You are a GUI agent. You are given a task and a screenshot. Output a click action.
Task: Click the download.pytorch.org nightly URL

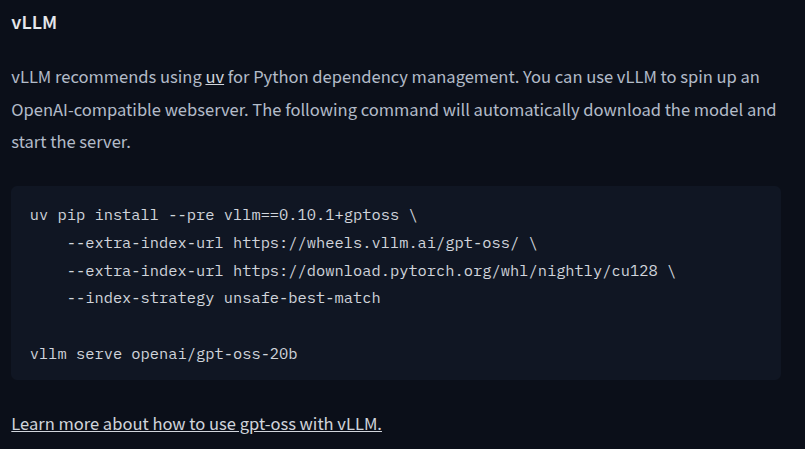pyautogui.click(x=445, y=271)
